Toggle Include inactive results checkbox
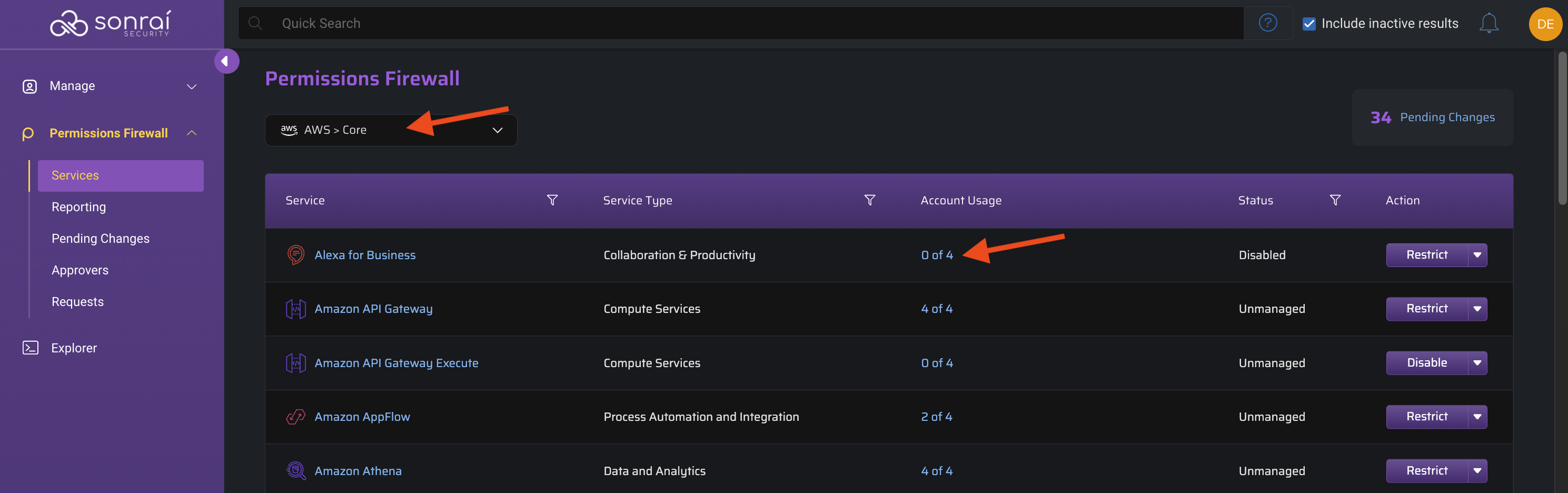1568x493 pixels. (x=1309, y=24)
